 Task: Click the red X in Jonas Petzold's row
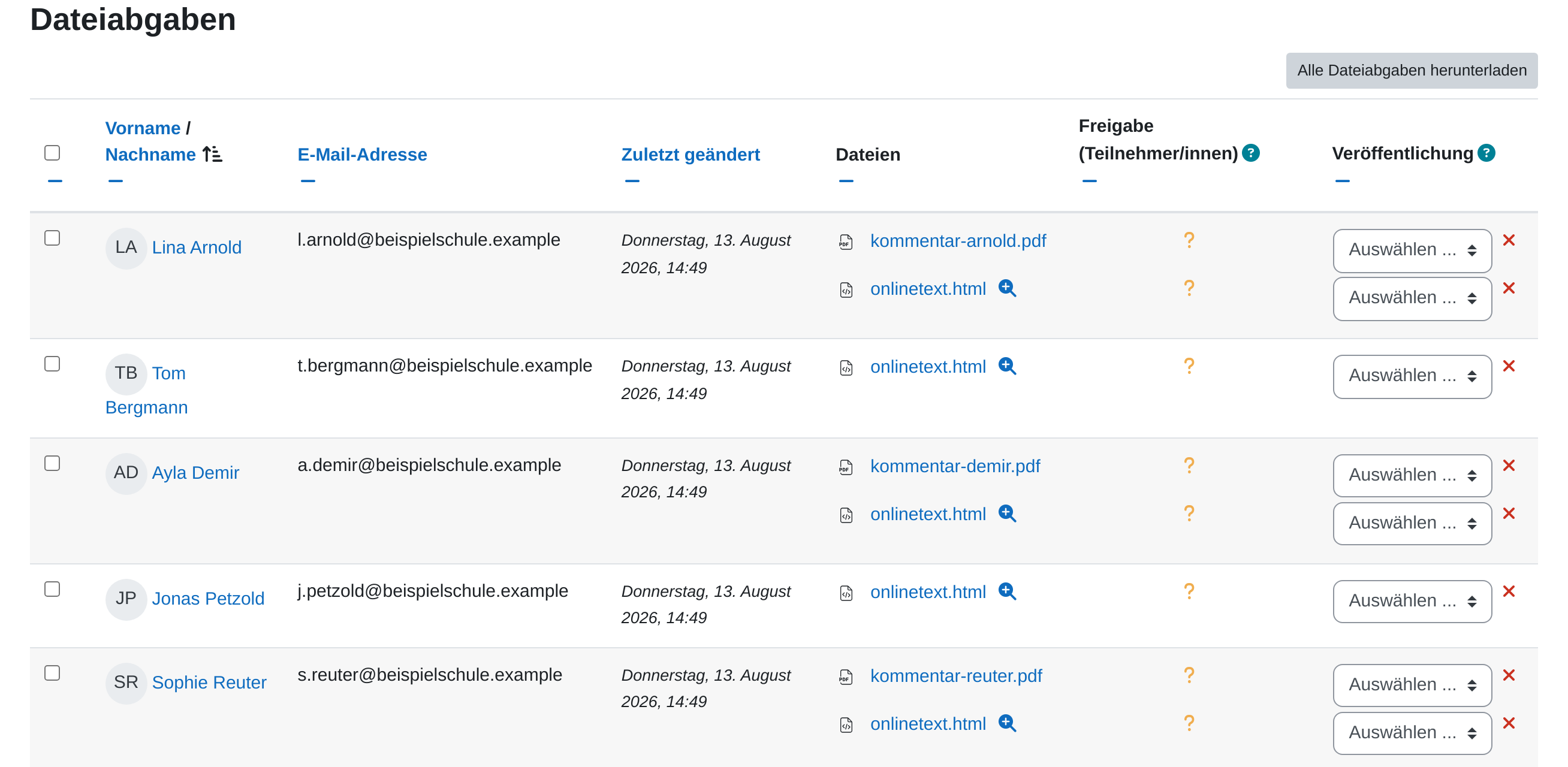point(1509,591)
